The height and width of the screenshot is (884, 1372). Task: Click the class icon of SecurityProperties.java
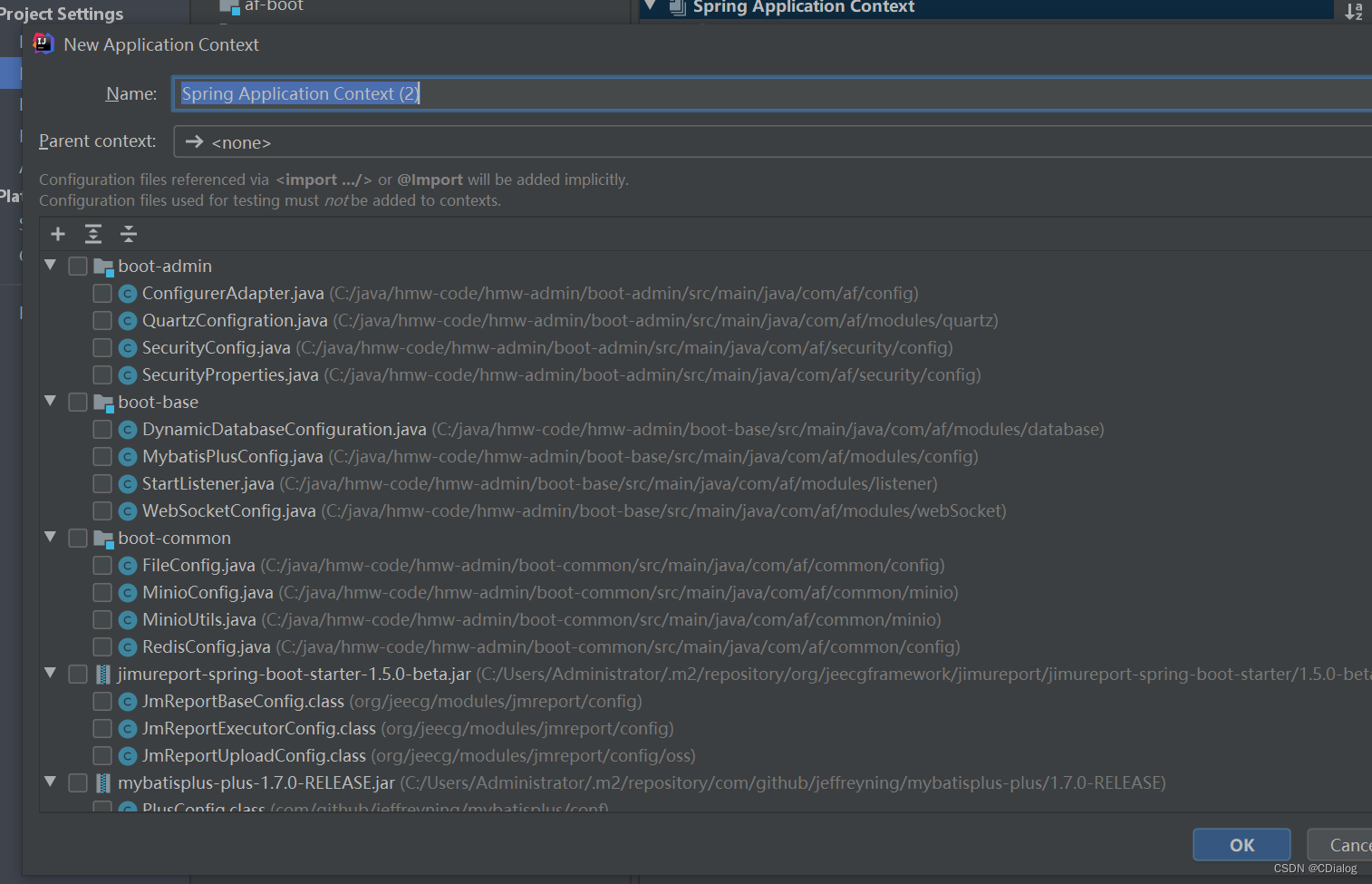point(128,375)
